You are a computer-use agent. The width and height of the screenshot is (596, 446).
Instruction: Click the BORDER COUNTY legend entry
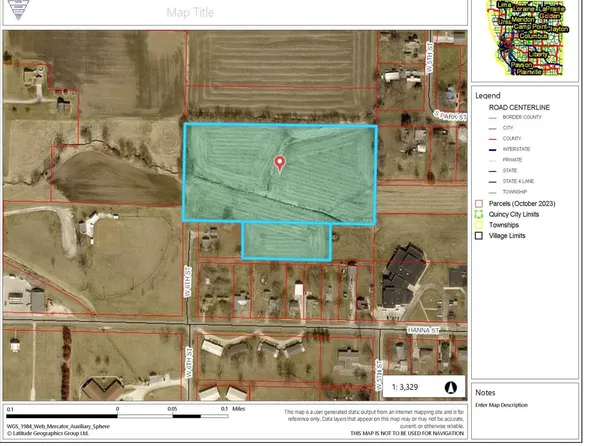[x=522, y=117]
